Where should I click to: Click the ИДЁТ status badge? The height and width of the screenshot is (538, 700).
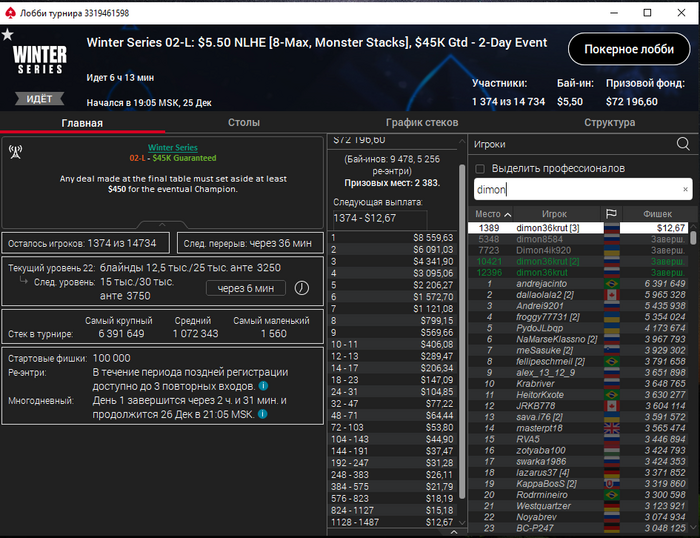(x=39, y=99)
